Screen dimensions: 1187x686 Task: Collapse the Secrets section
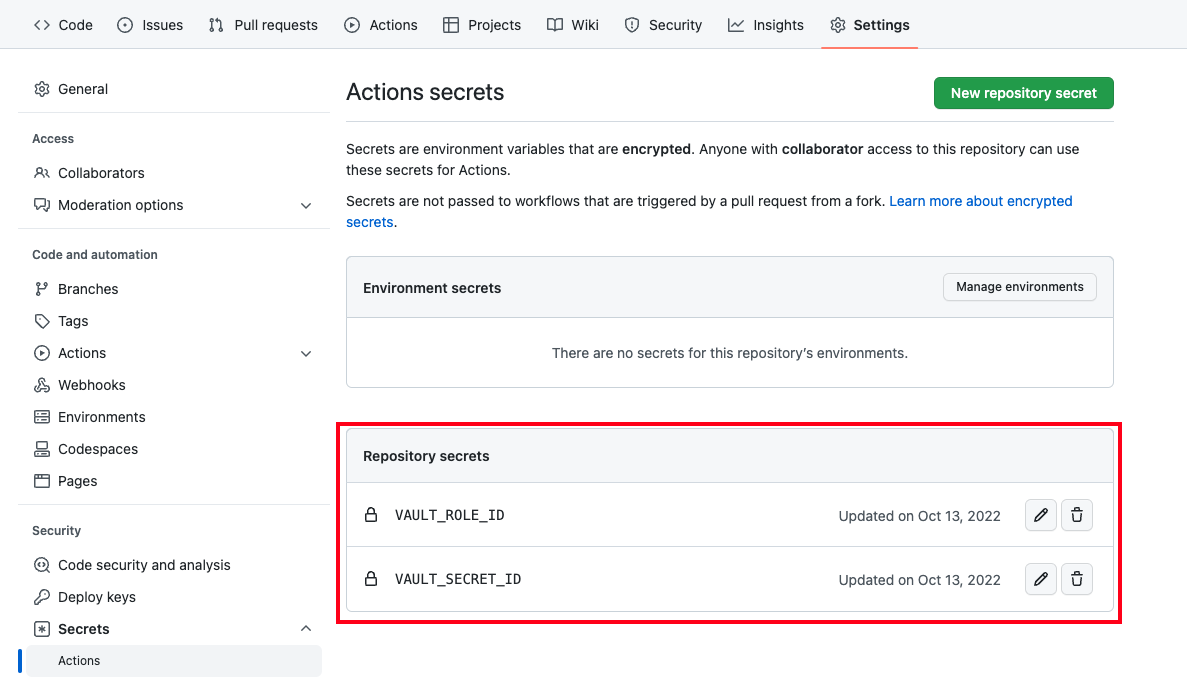point(306,628)
